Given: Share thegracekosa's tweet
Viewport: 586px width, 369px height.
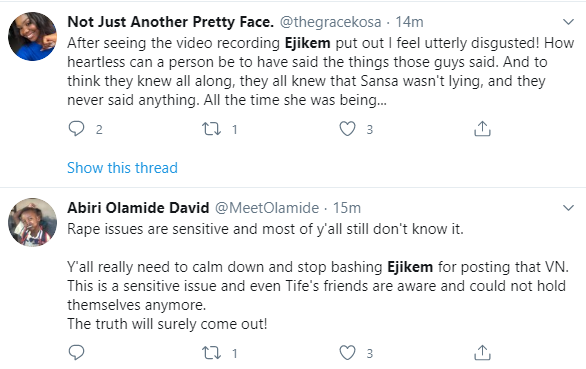Looking at the screenshot, I should click(x=482, y=129).
